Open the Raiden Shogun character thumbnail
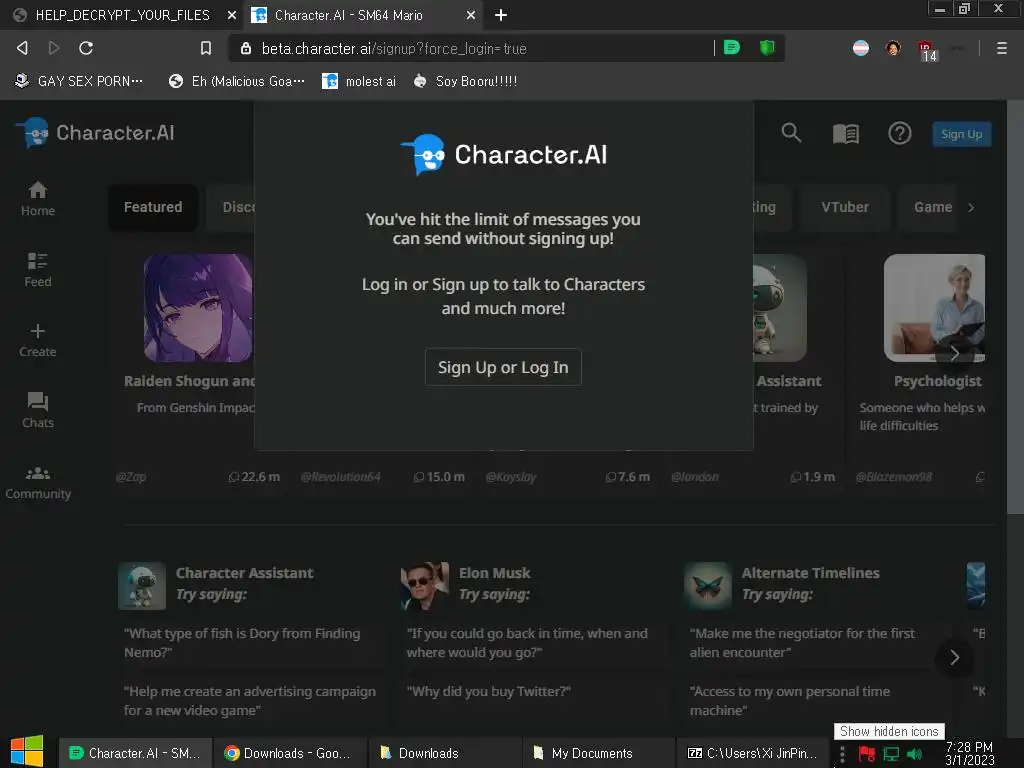 point(198,308)
